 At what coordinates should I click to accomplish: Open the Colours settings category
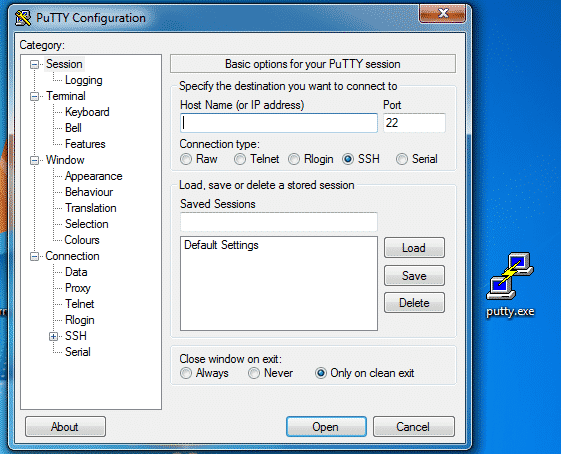point(82,240)
